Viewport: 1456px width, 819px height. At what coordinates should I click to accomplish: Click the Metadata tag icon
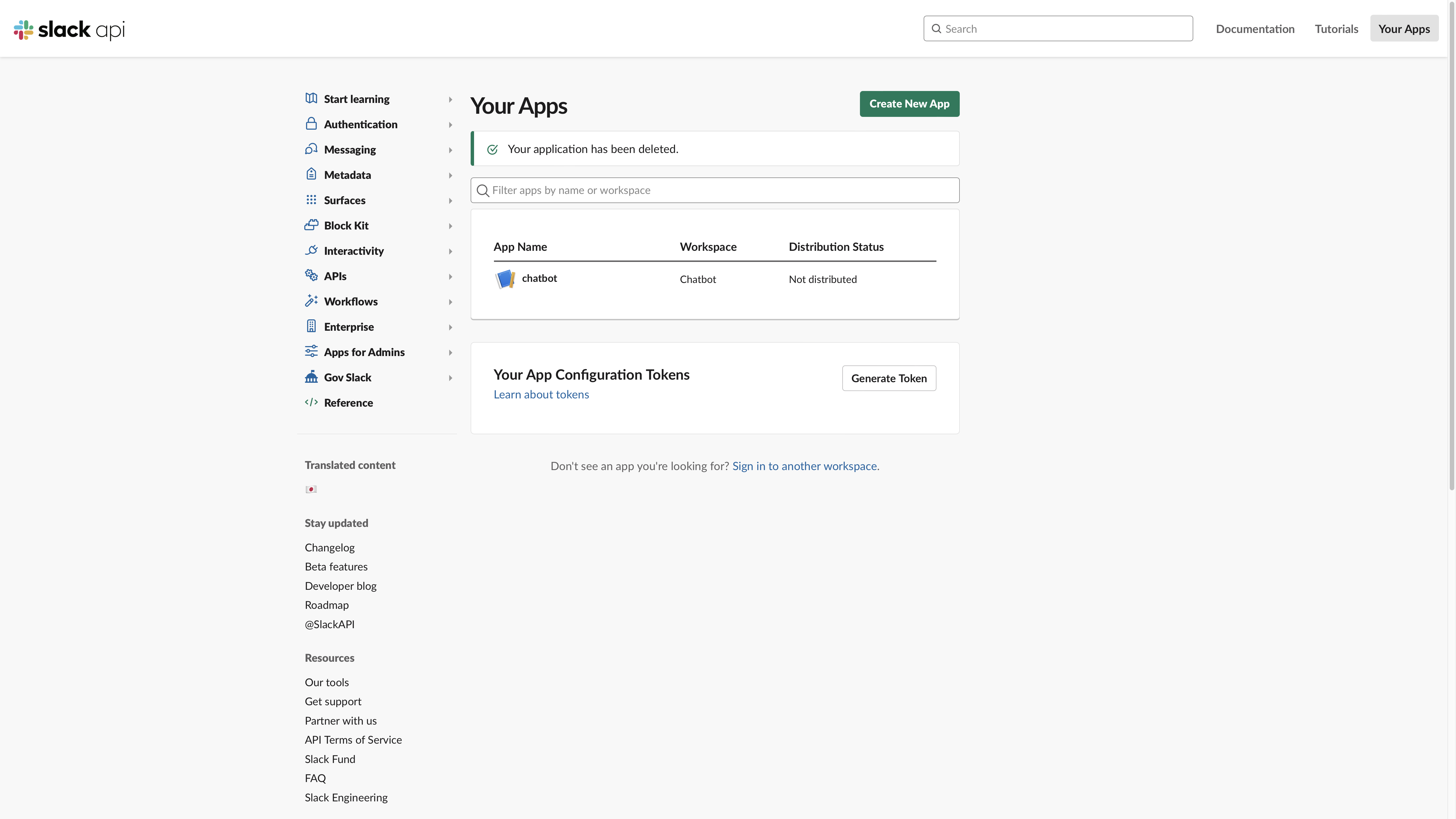[311, 174]
